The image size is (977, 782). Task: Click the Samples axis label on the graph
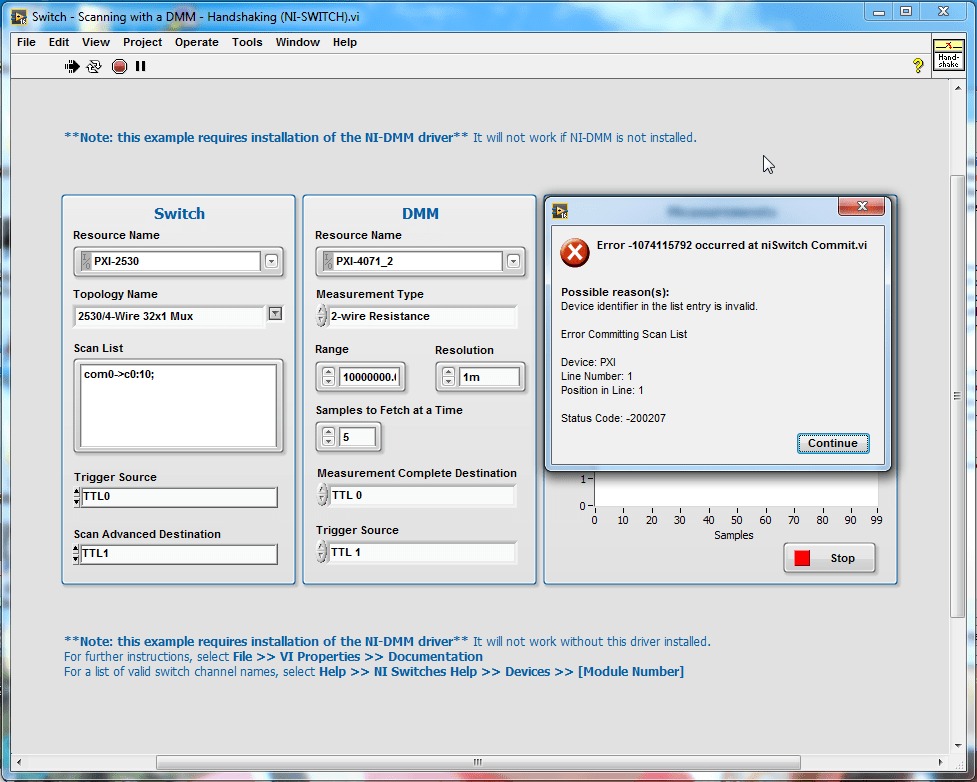point(733,535)
